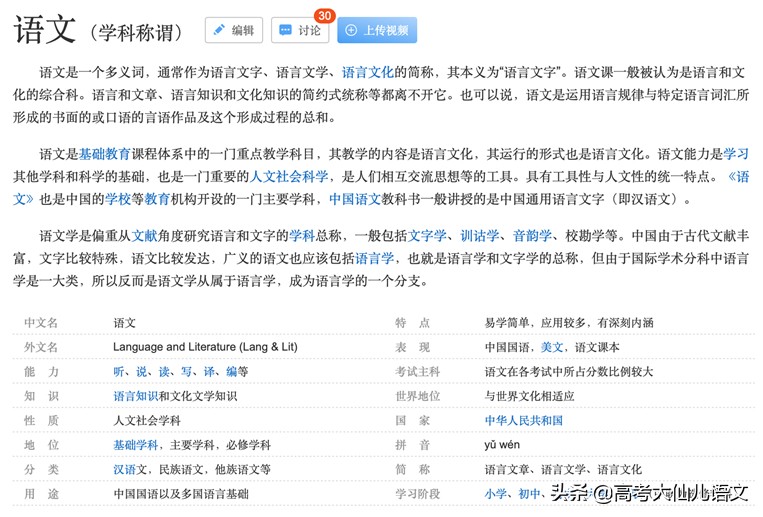Click the orange 30 notification badge
Screen dimensions: 763x517
[325, 16]
